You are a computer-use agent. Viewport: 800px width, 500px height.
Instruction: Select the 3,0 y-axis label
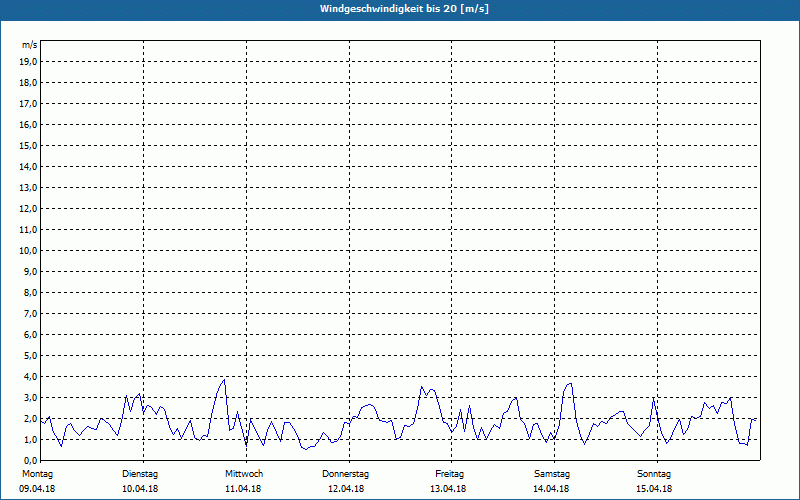point(30,397)
